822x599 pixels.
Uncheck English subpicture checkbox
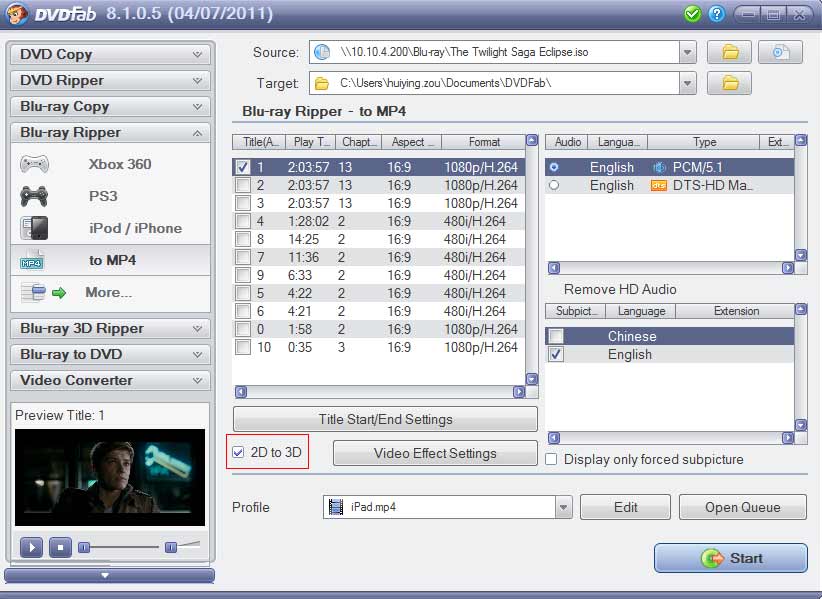point(556,354)
